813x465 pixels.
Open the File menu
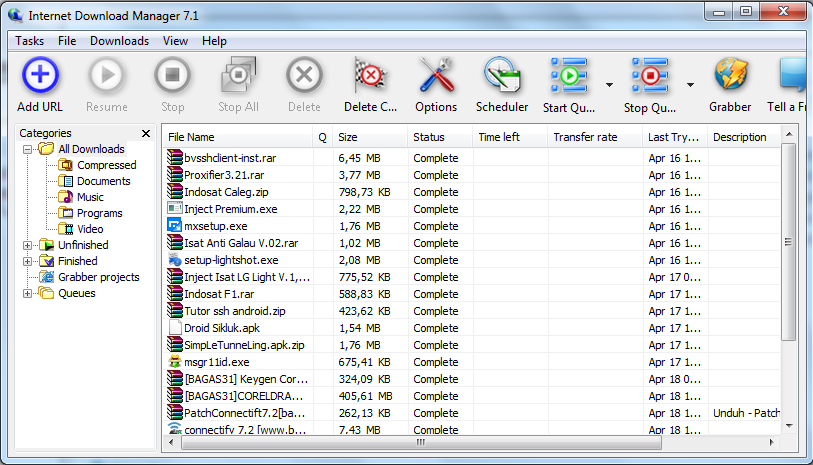pyautogui.click(x=67, y=41)
